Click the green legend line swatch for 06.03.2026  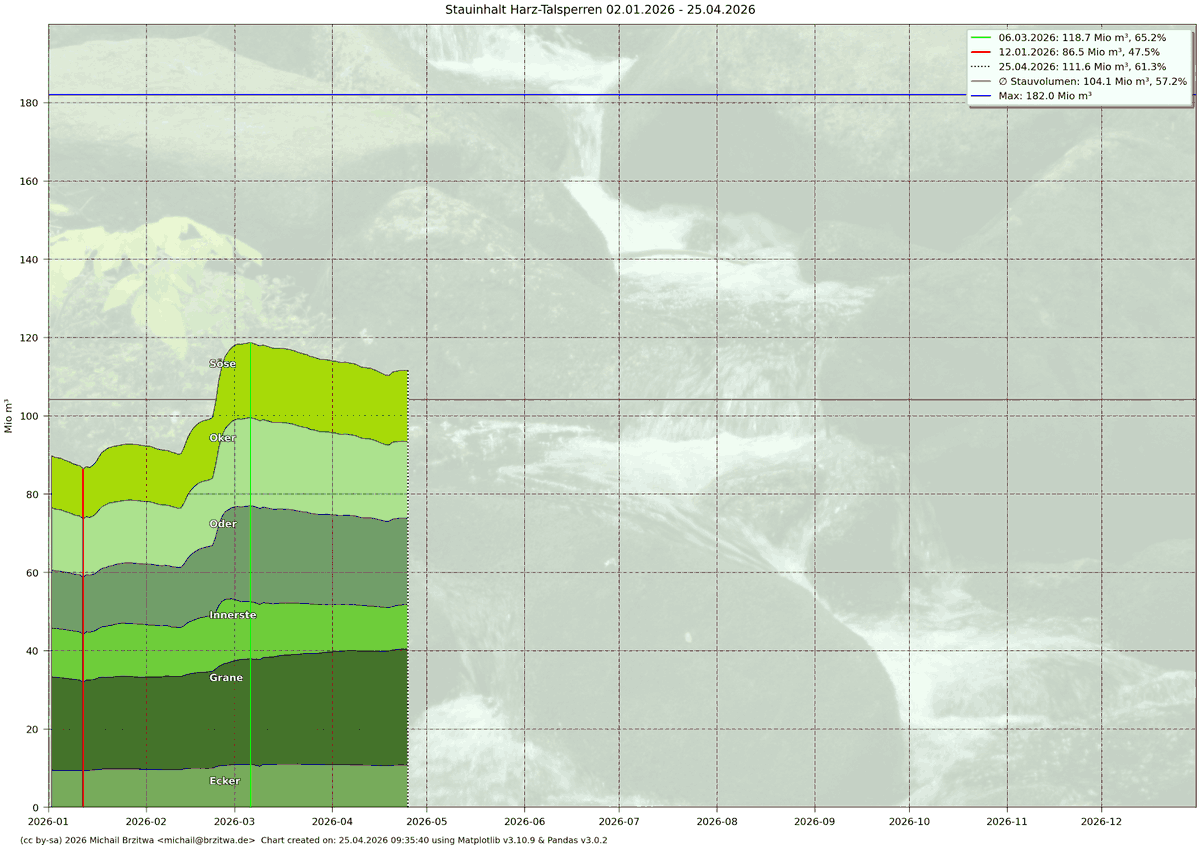coord(981,37)
